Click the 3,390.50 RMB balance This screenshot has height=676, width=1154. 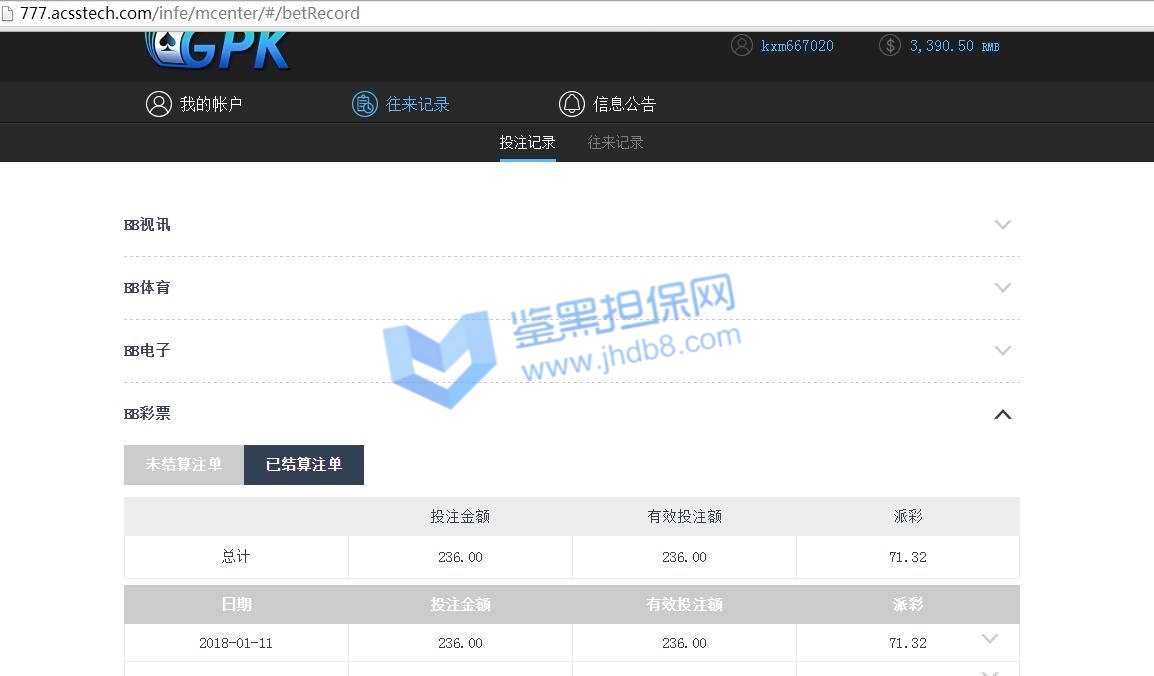click(x=953, y=46)
